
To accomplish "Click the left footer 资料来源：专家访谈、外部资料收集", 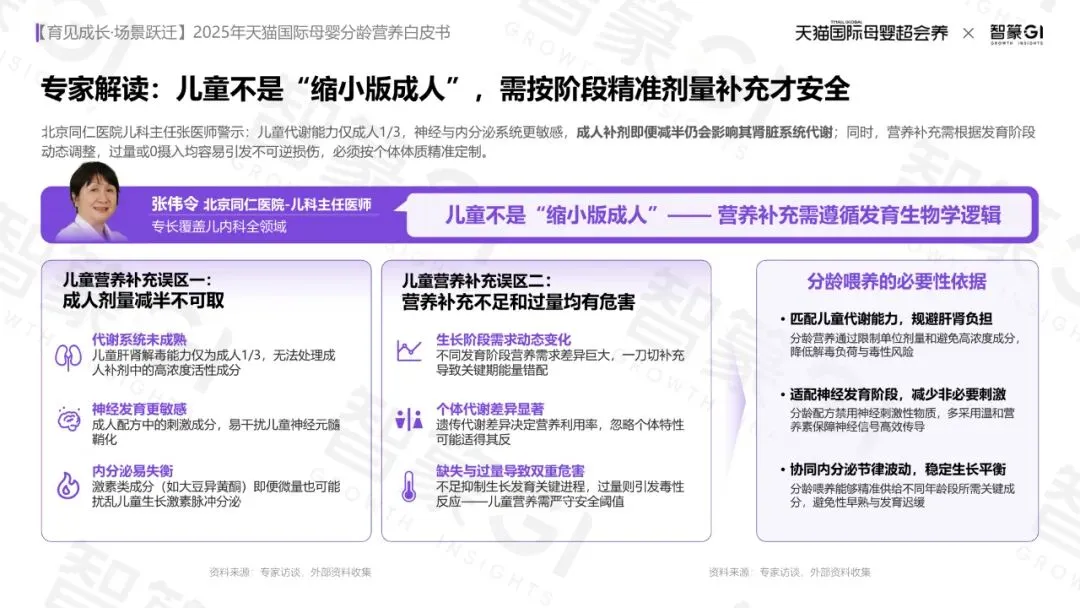I will pos(290,572).
